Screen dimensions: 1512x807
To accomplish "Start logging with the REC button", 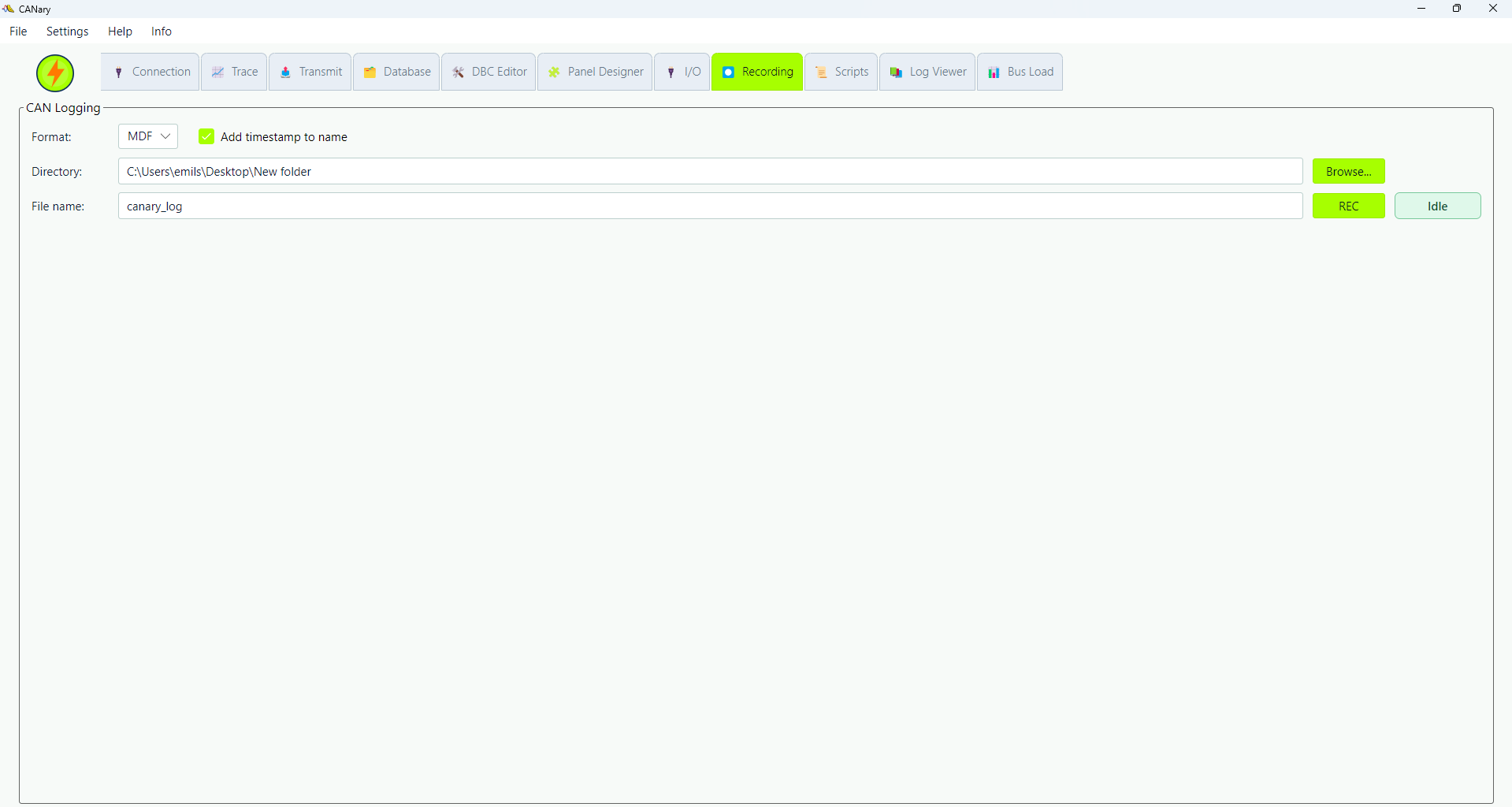I will pos(1349,206).
